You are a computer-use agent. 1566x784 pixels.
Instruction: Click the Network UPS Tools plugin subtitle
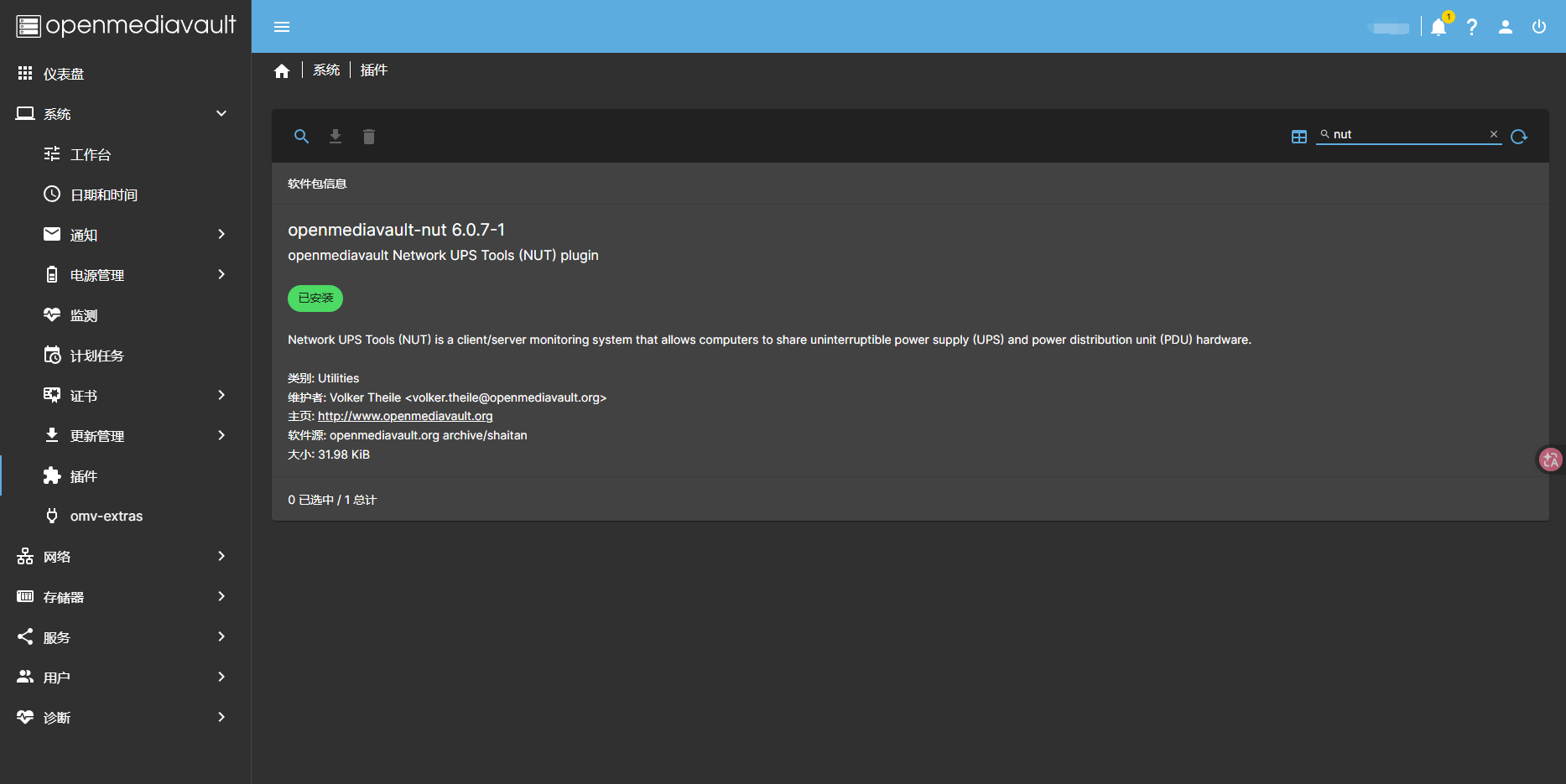pos(443,255)
